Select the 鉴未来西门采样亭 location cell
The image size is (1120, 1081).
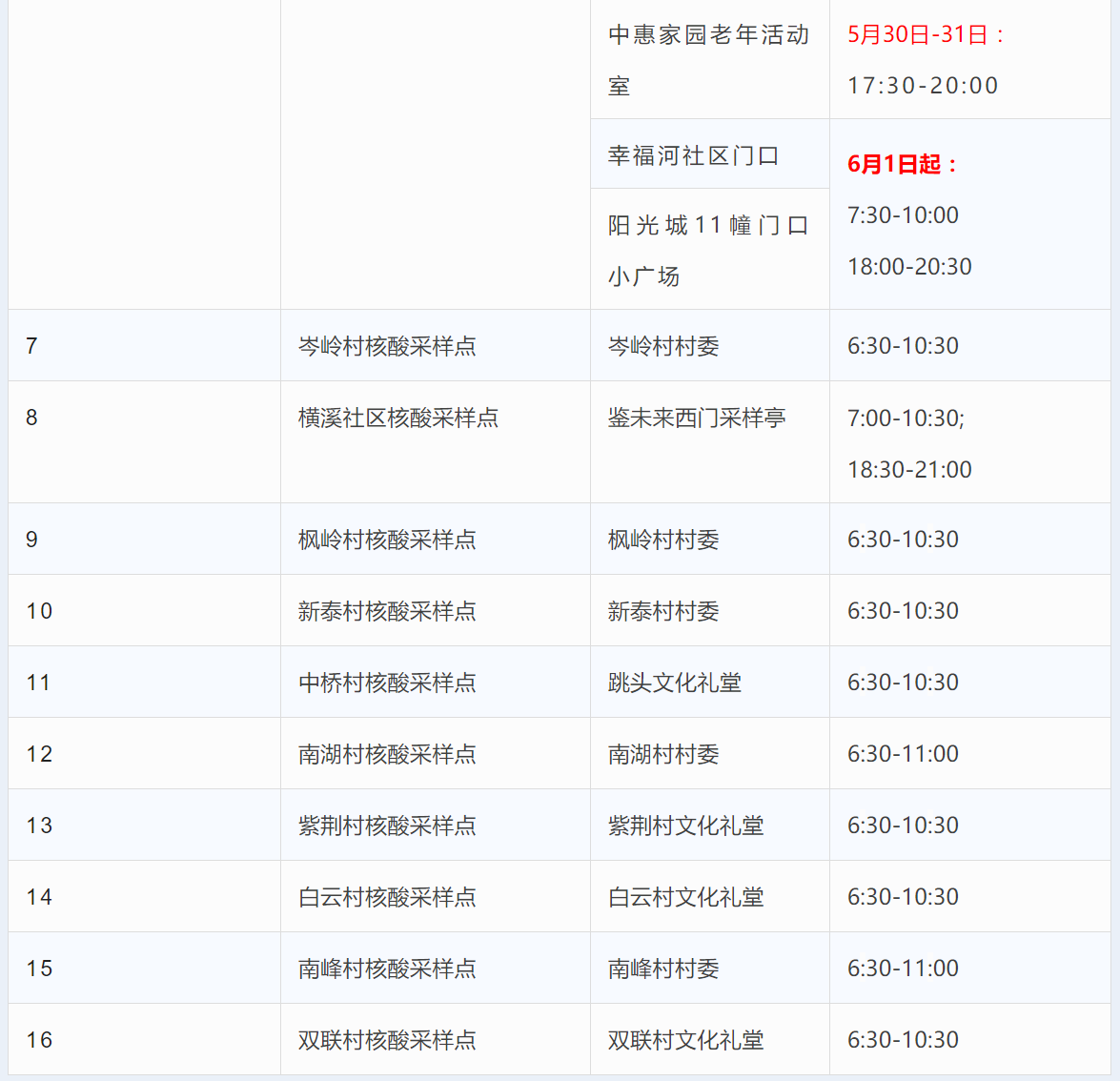click(x=697, y=418)
